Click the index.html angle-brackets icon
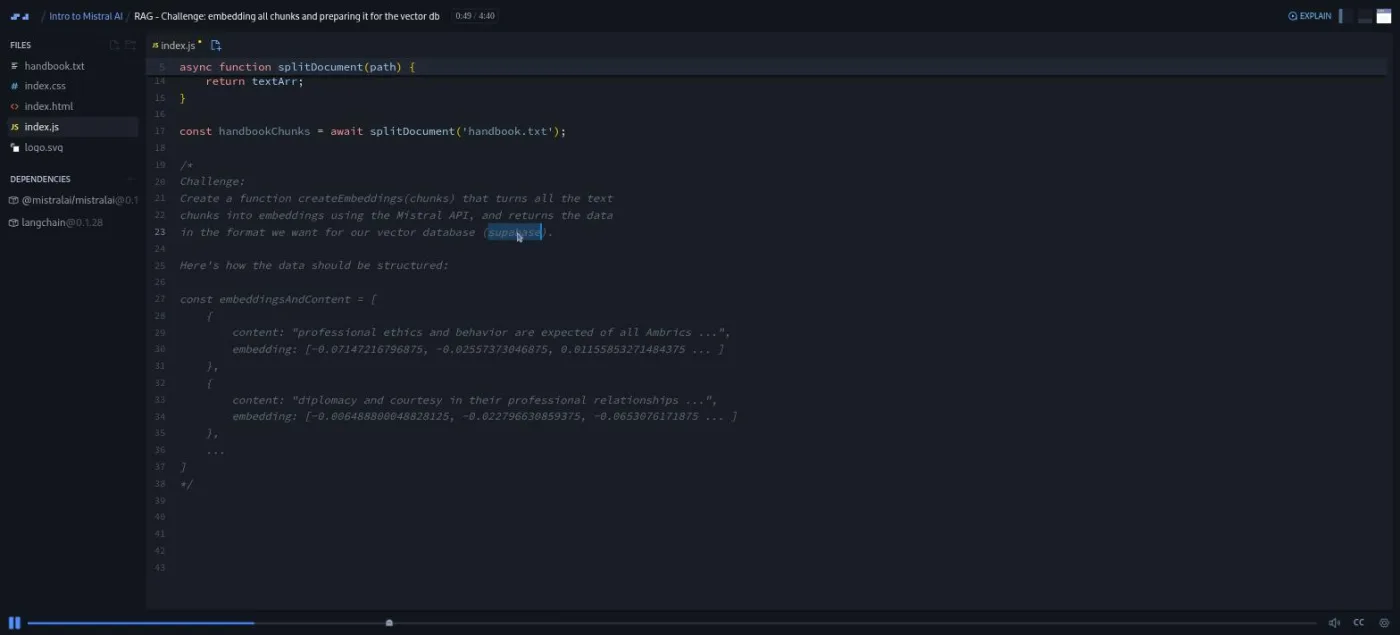This screenshot has height=635, width=1400. tap(14, 106)
